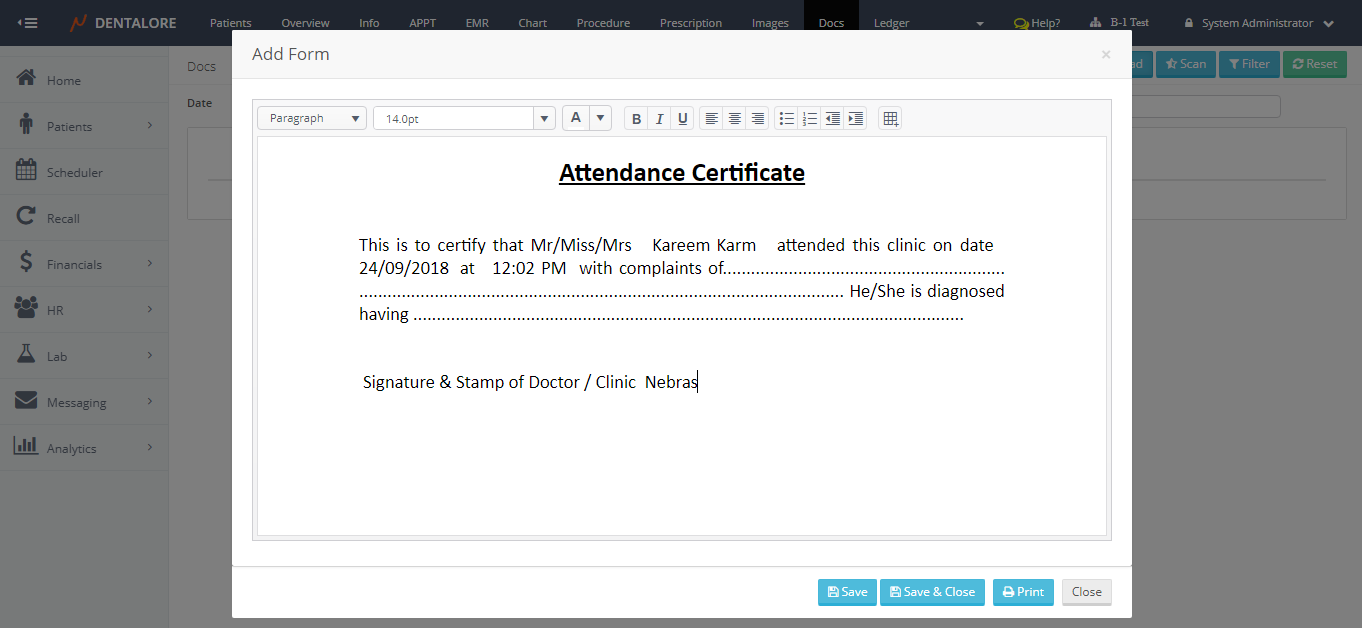Switch to the Prescription tab
1362x628 pixels.
(691, 23)
